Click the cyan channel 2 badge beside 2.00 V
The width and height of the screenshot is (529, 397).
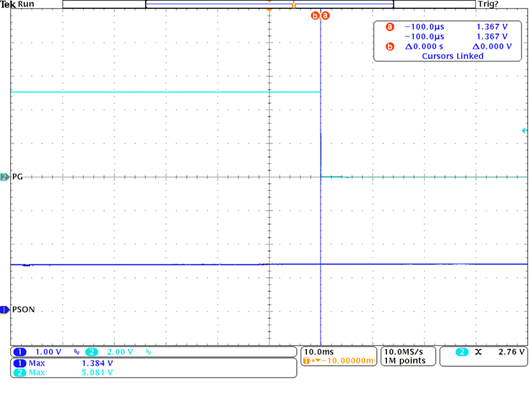[91, 352]
